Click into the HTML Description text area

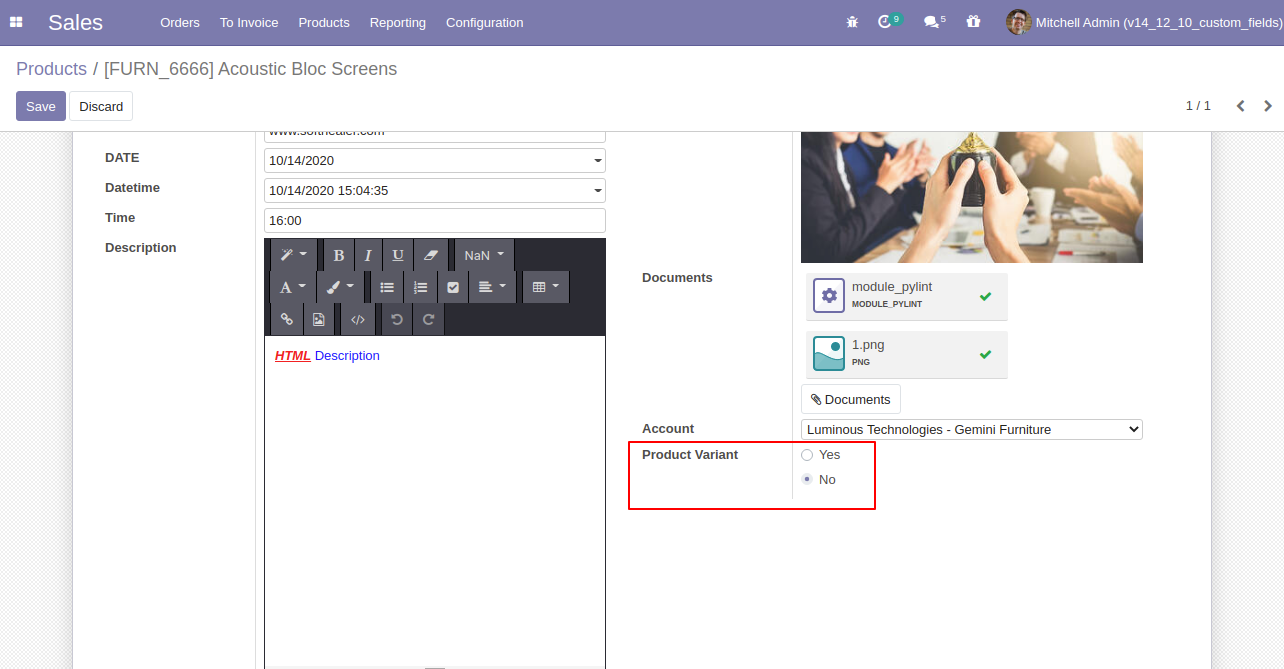(435, 500)
